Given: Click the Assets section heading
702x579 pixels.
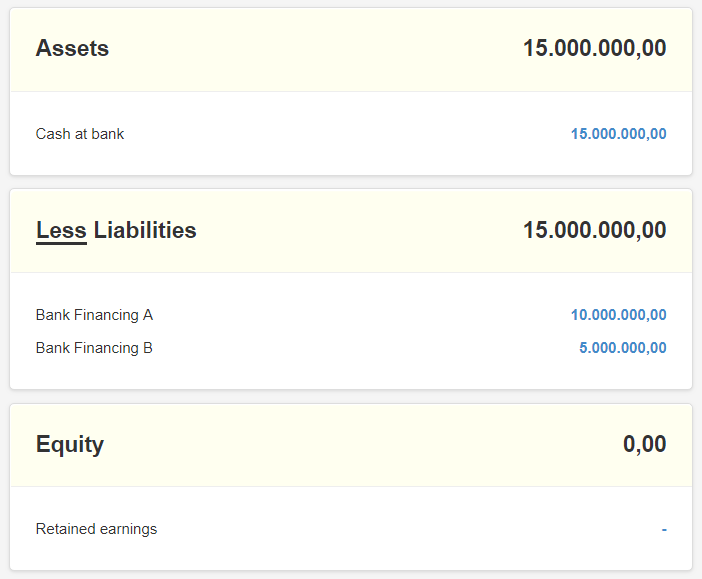Looking at the screenshot, I should pos(72,48).
